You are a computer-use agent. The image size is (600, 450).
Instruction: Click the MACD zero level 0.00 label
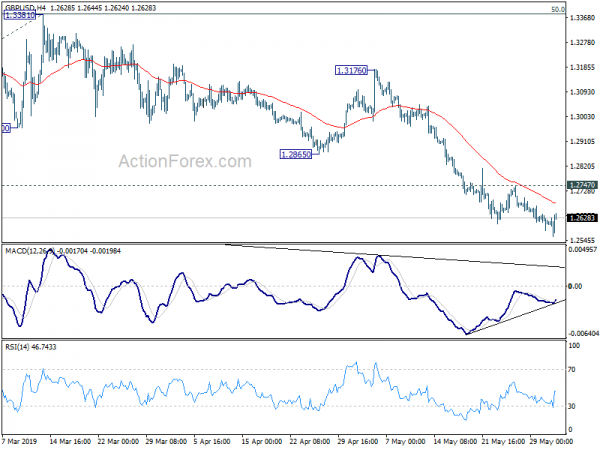575,286
